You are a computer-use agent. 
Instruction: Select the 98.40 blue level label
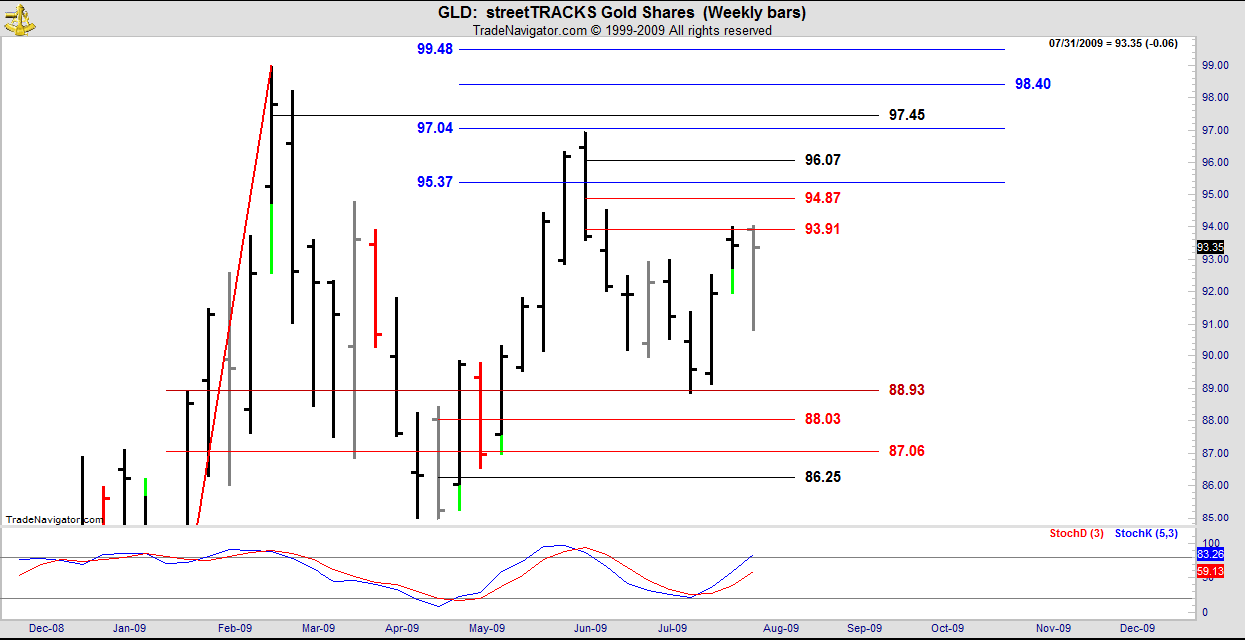pyautogui.click(x=1032, y=84)
